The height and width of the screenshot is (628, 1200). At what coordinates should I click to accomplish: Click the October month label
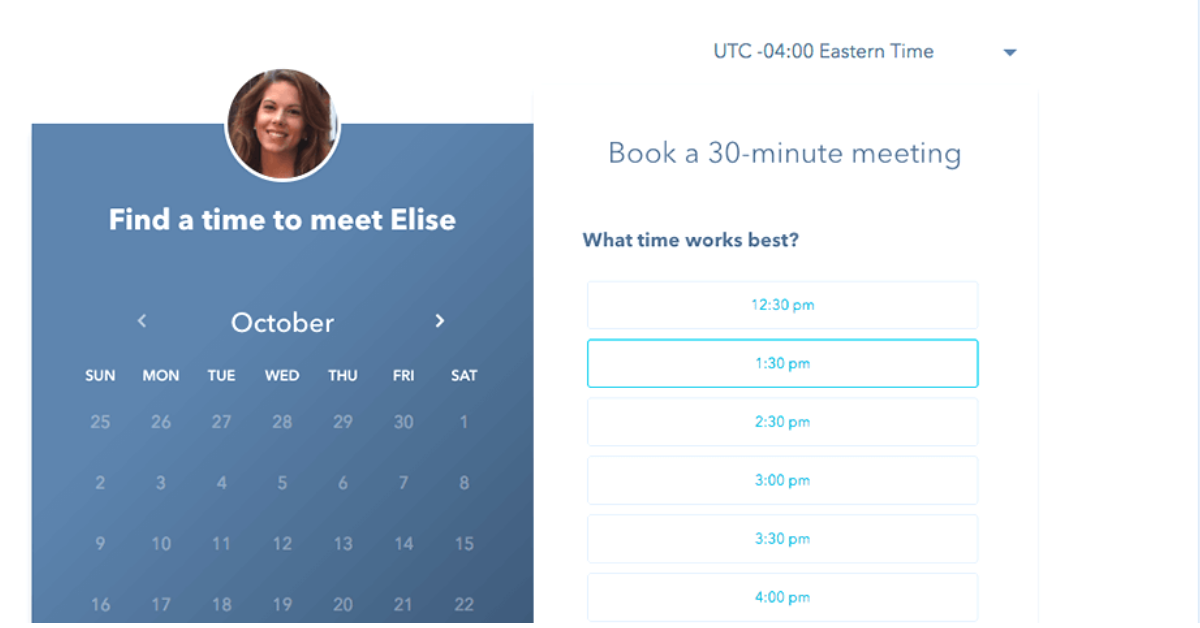pos(283,322)
